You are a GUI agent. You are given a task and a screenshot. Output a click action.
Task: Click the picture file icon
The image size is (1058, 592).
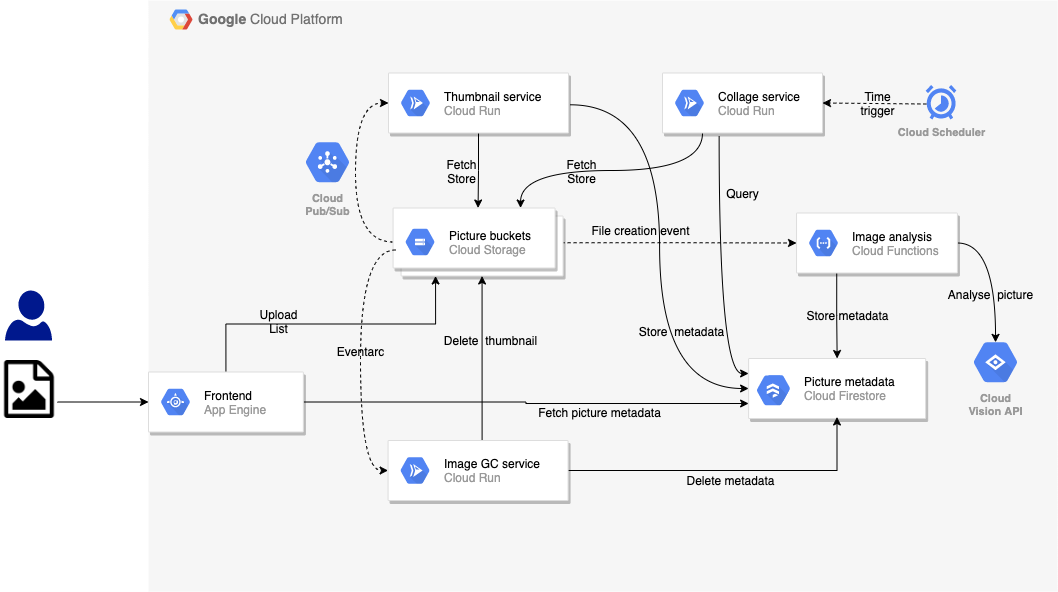click(29, 389)
